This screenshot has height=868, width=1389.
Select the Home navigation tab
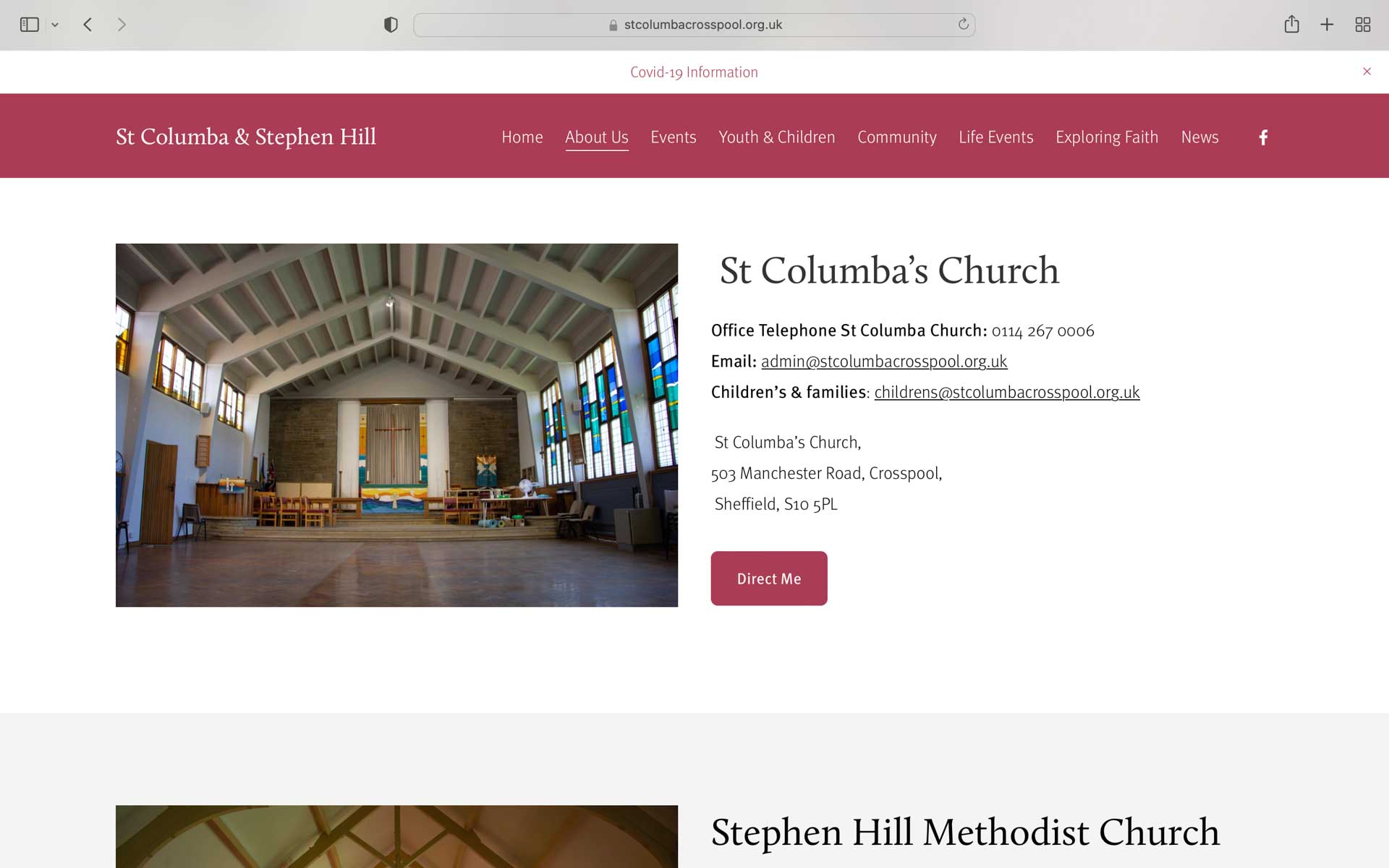521,136
